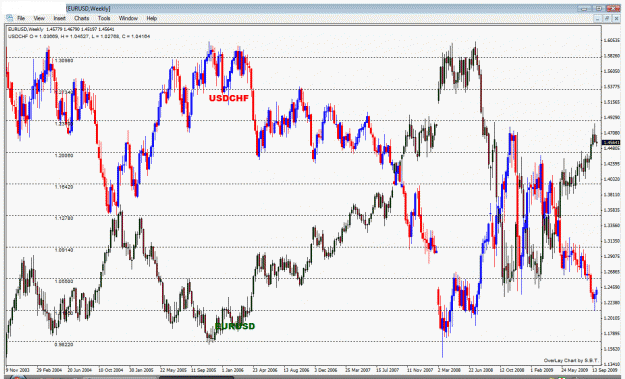The height and width of the screenshot is (379, 625).
Task: Click the OverLay Chart by S.B.T. text
Action: pos(571,360)
